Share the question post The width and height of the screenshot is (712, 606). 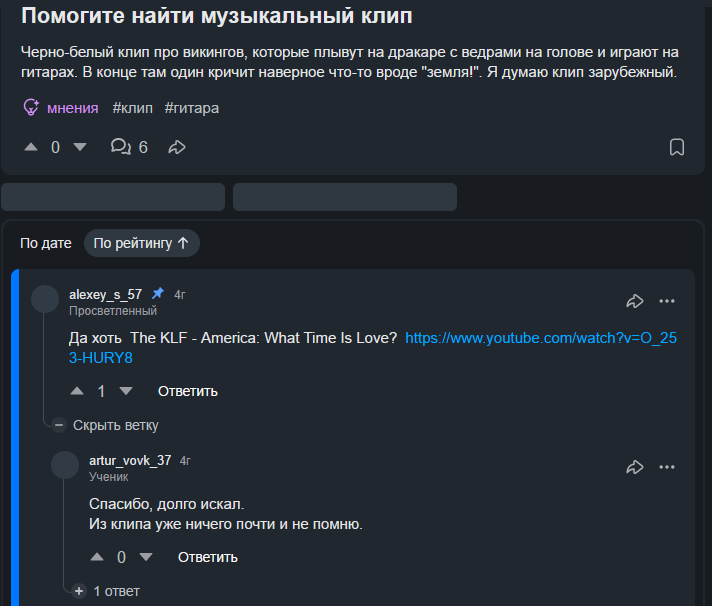coord(177,147)
